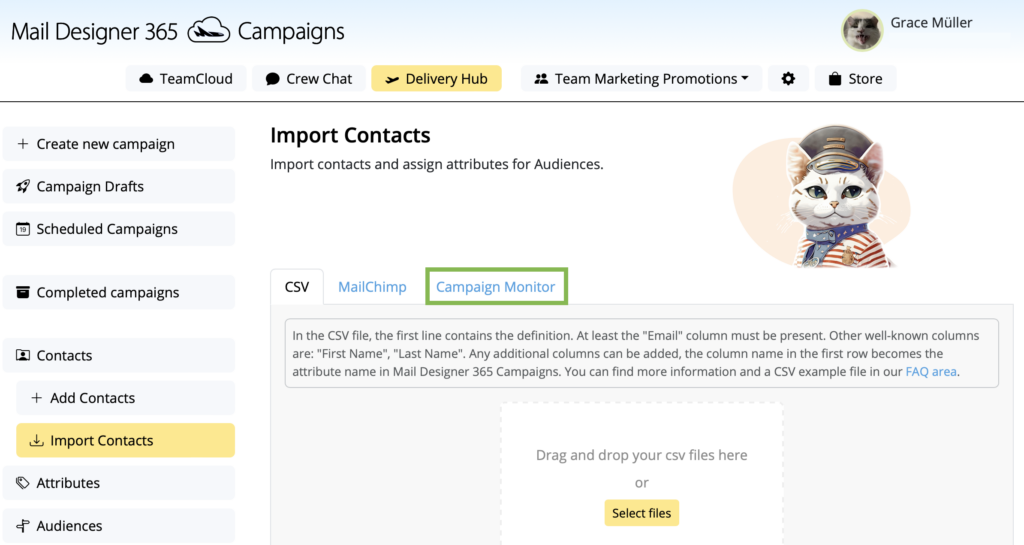Click the signpost icon beside Audiences
The height and width of the screenshot is (545, 1024).
(x=23, y=525)
